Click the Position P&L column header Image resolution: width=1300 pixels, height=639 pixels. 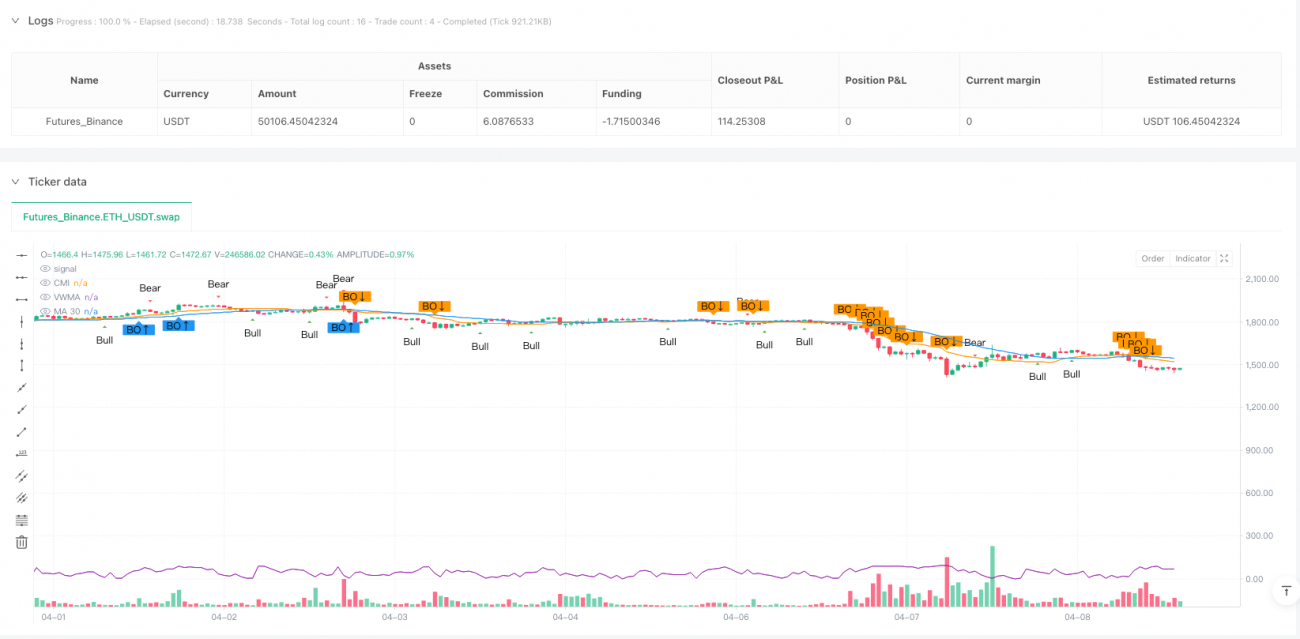tap(878, 80)
